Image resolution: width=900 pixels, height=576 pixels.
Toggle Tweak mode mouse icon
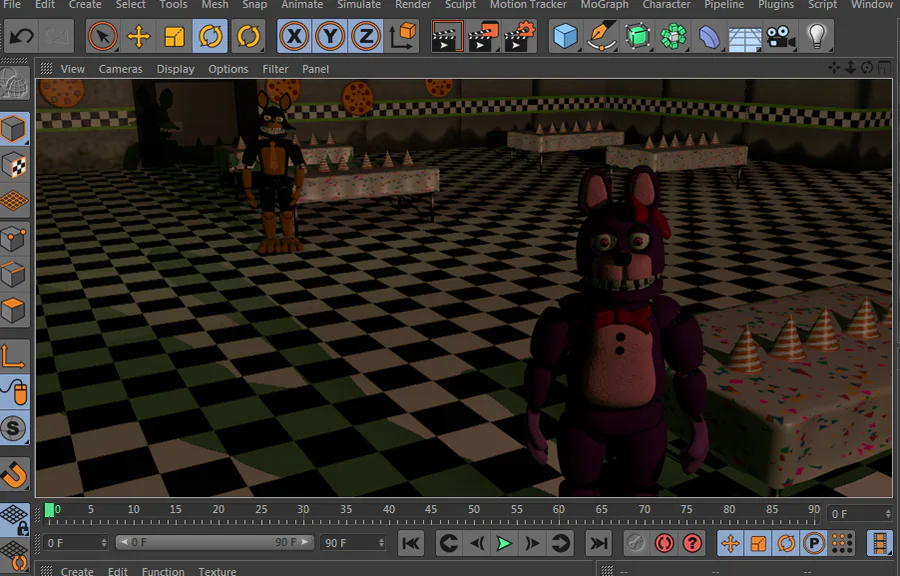tap(14, 392)
